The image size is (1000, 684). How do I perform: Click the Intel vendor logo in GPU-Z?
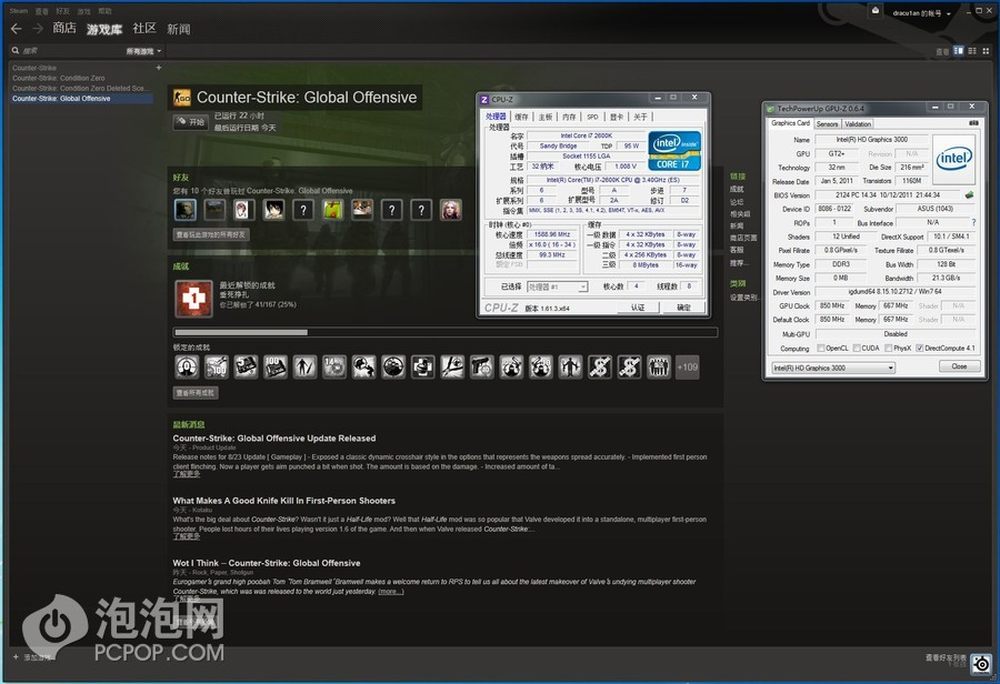tap(953, 159)
